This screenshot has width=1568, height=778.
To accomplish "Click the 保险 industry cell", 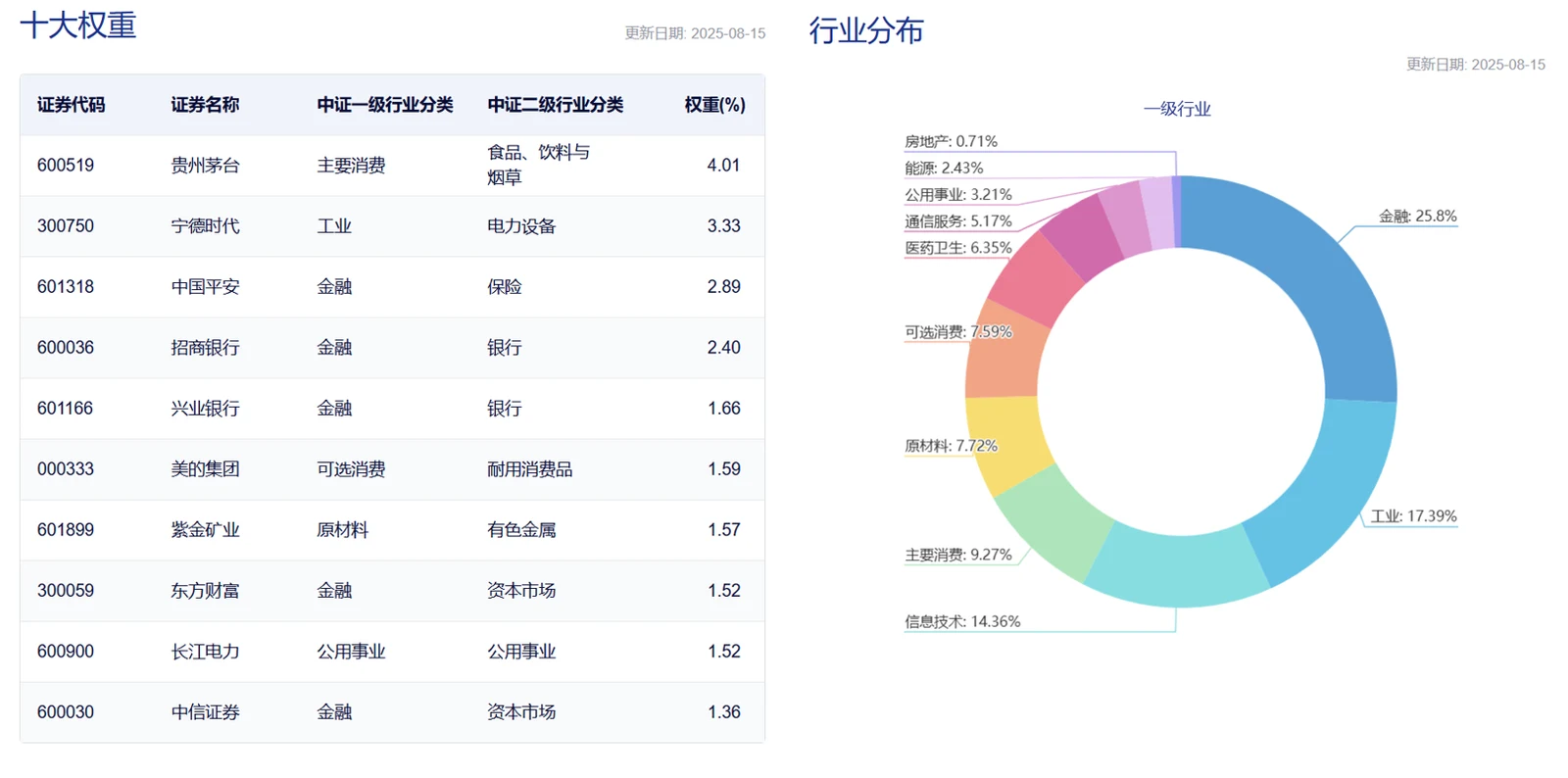I will coord(505,287).
